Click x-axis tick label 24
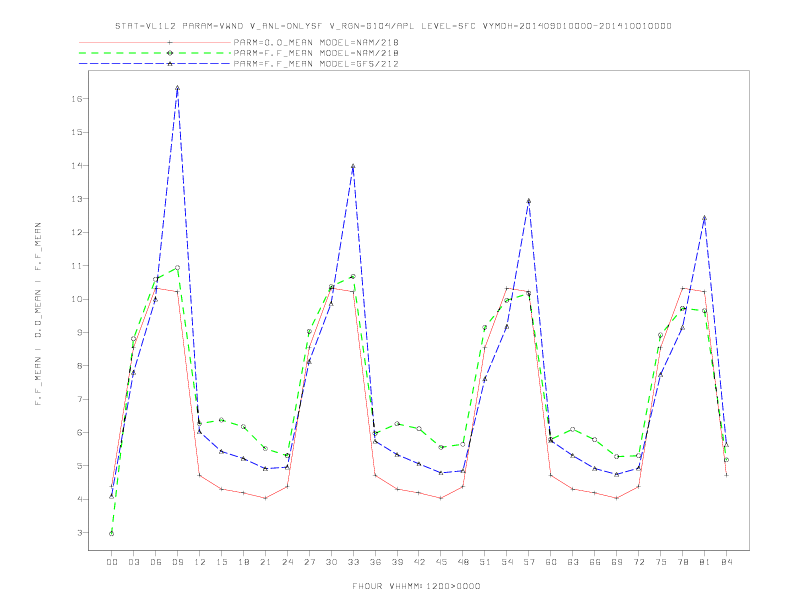792x612 pixels. pyautogui.click(x=287, y=562)
